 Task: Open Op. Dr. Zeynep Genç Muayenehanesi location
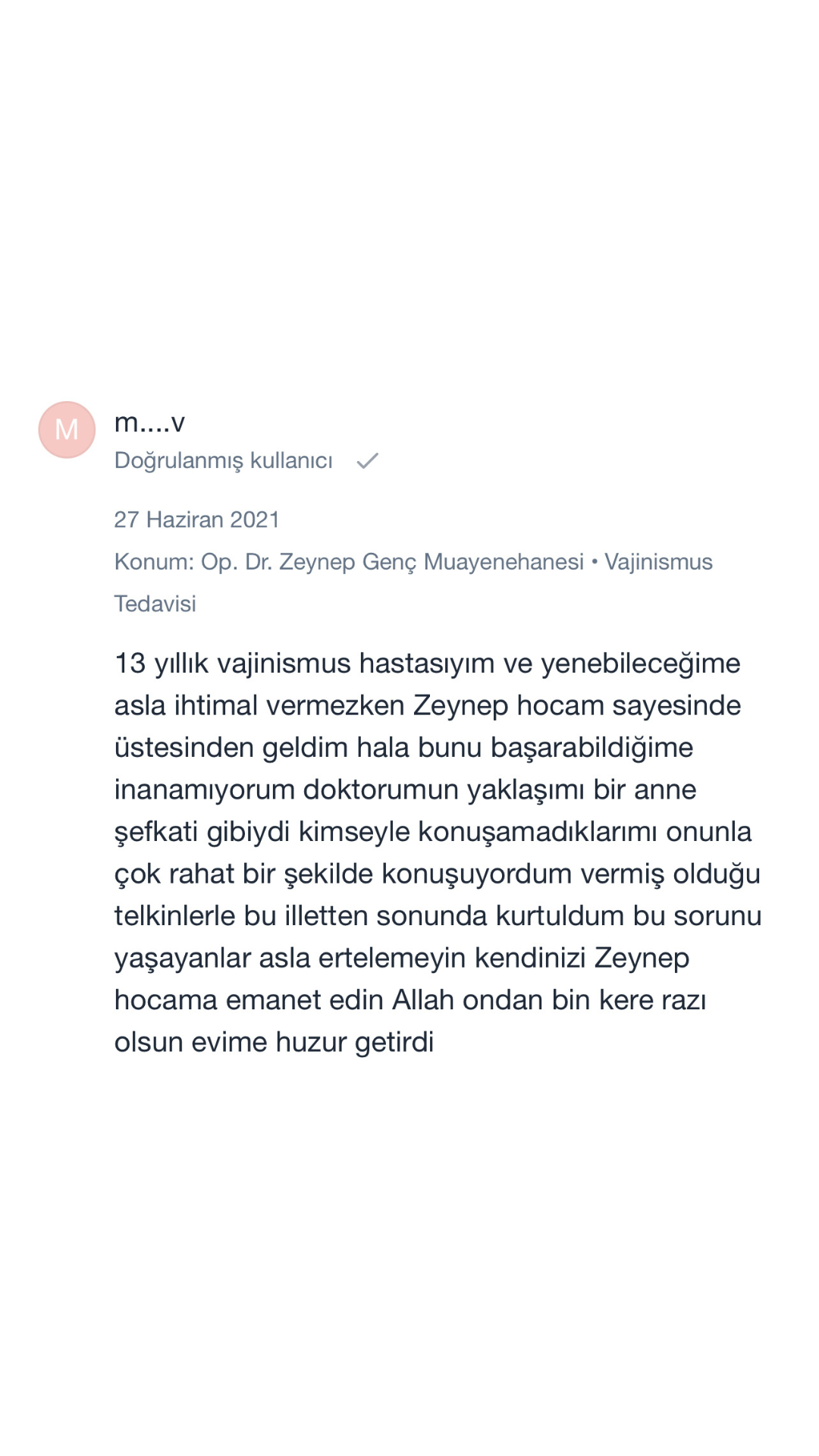(392, 562)
